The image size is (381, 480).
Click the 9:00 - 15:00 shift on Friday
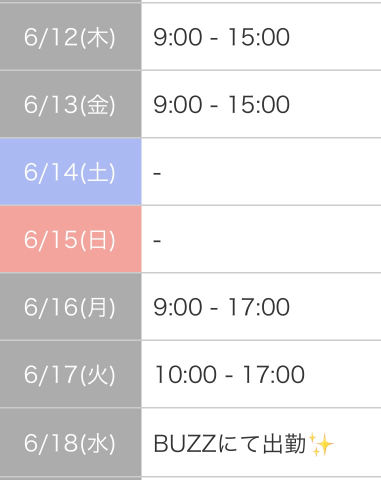click(221, 105)
